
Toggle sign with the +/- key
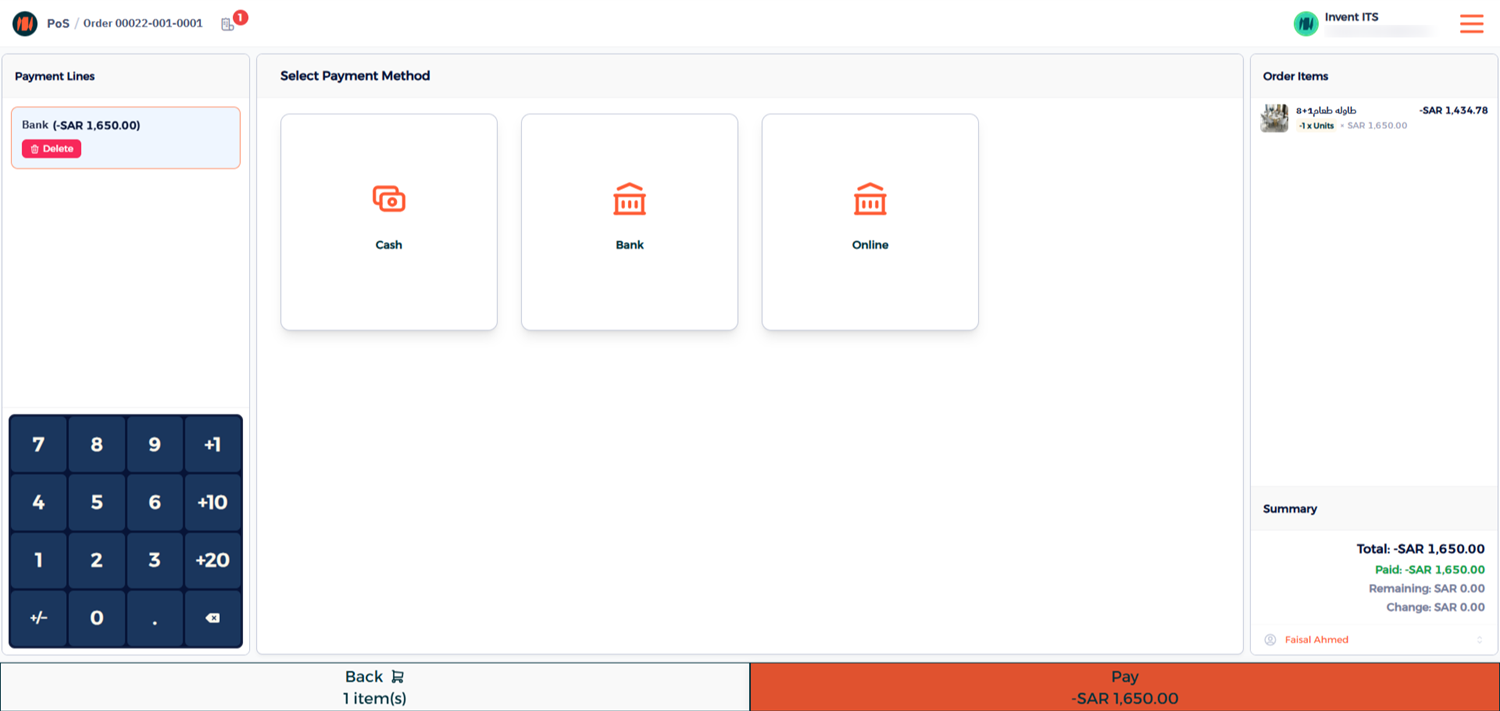pyautogui.click(x=38, y=618)
